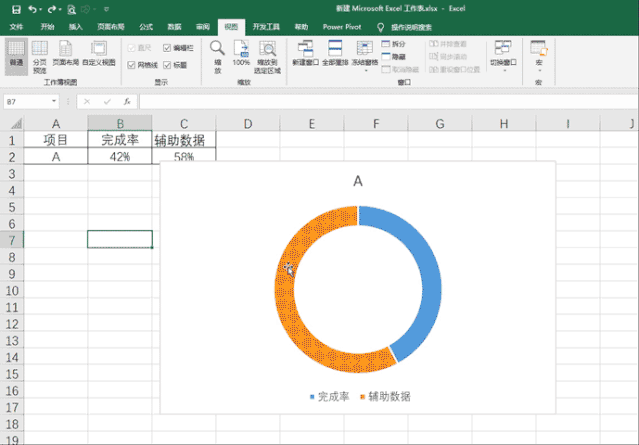Open the Formulas (公式) tab
639x445 pixels.
coord(146,27)
